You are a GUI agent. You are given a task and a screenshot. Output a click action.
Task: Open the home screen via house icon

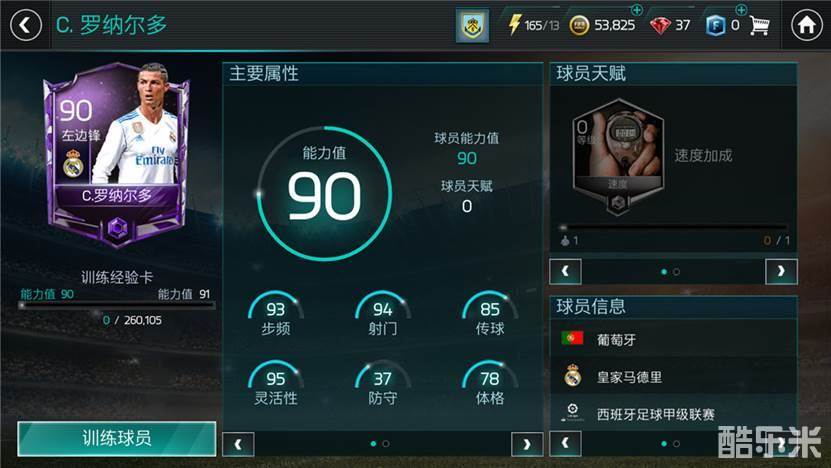(807, 25)
